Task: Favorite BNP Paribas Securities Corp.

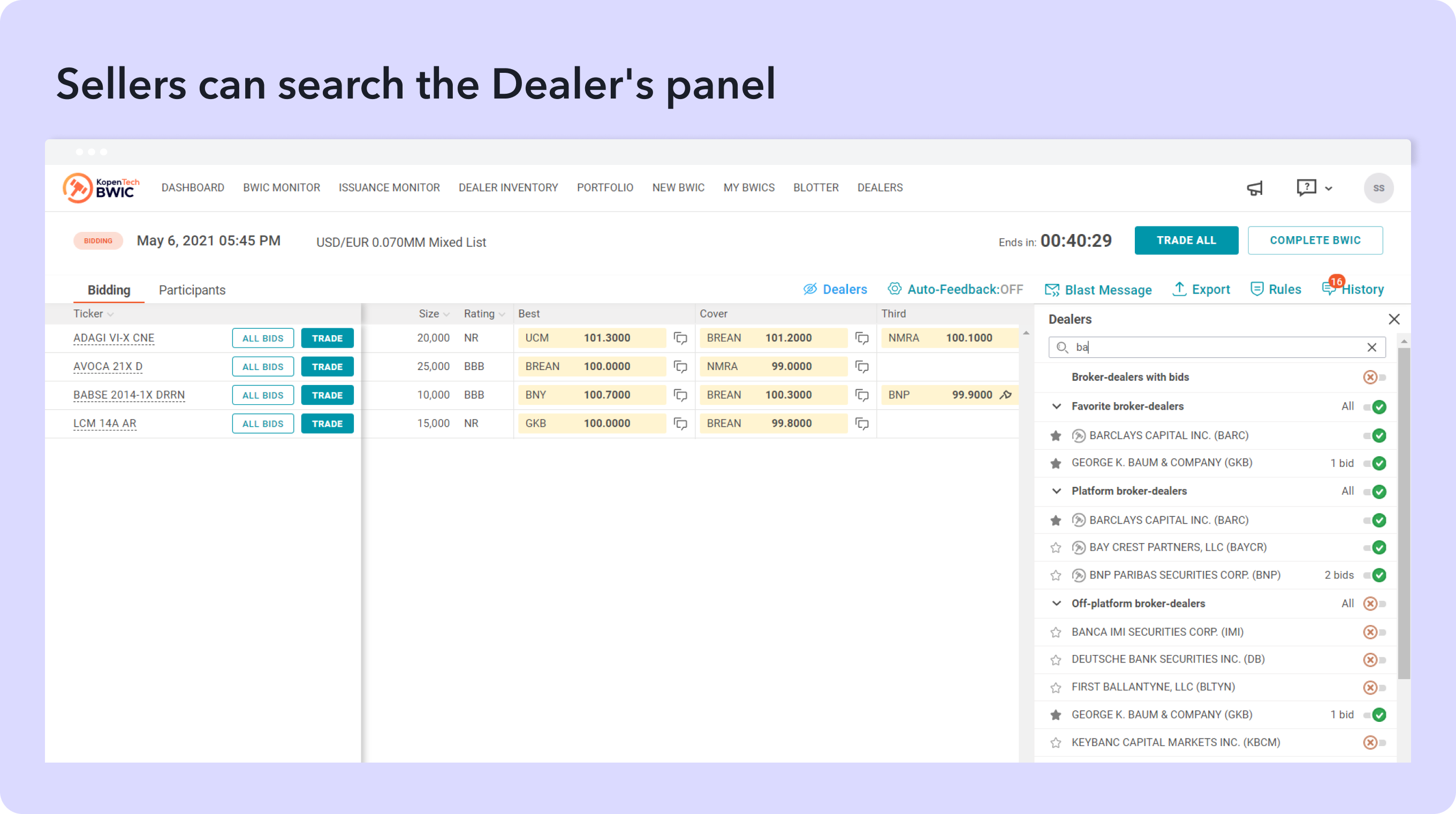Action: click(x=1055, y=576)
